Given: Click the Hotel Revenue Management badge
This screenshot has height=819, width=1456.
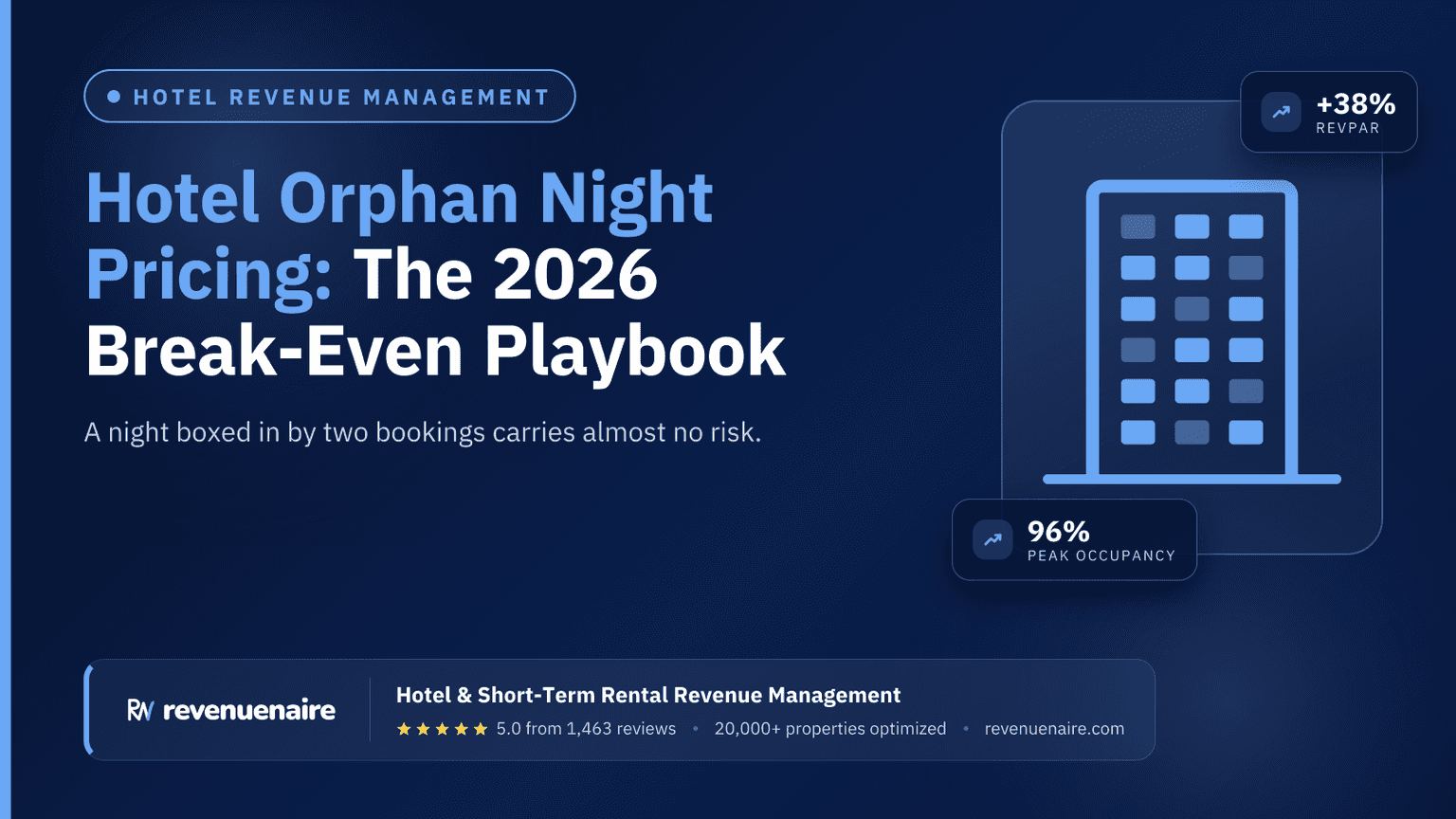Looking at the screenshot, I should point(330,97).
